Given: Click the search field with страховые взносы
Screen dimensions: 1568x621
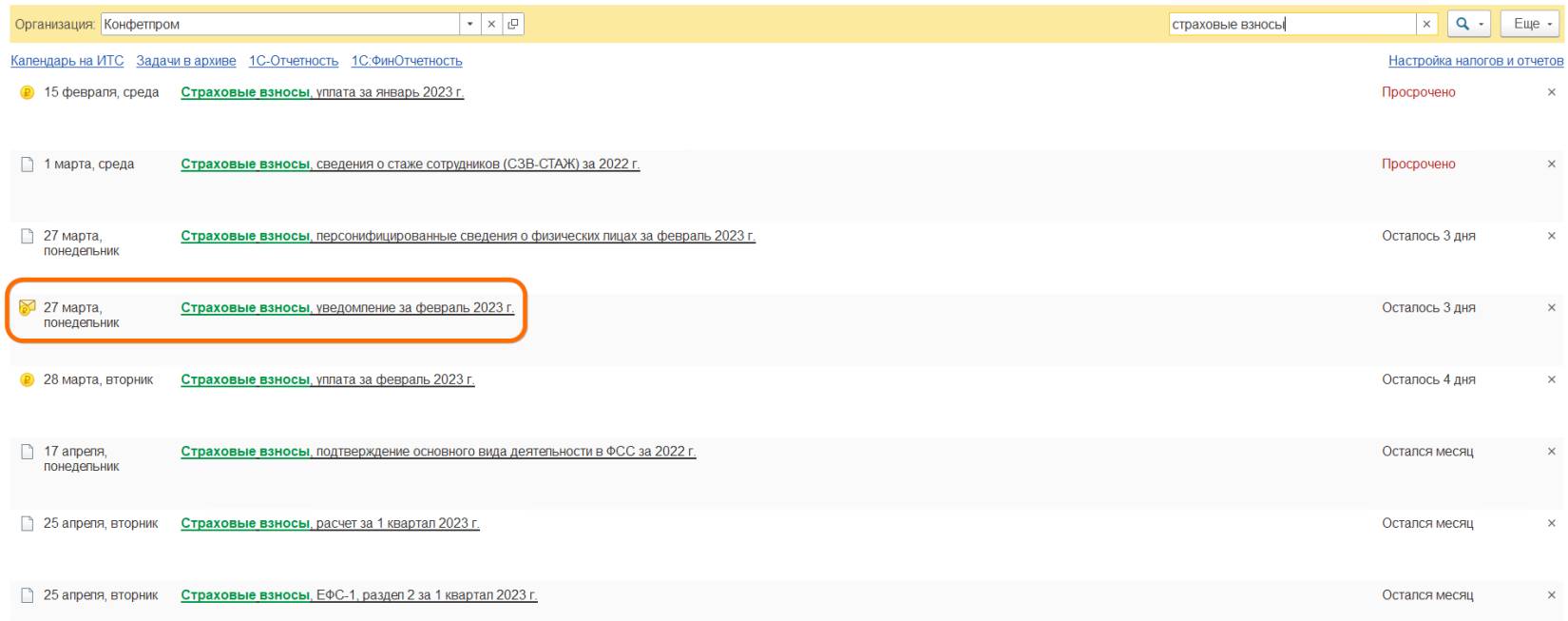Looking at the screenshot, I should click(1291, 25).
